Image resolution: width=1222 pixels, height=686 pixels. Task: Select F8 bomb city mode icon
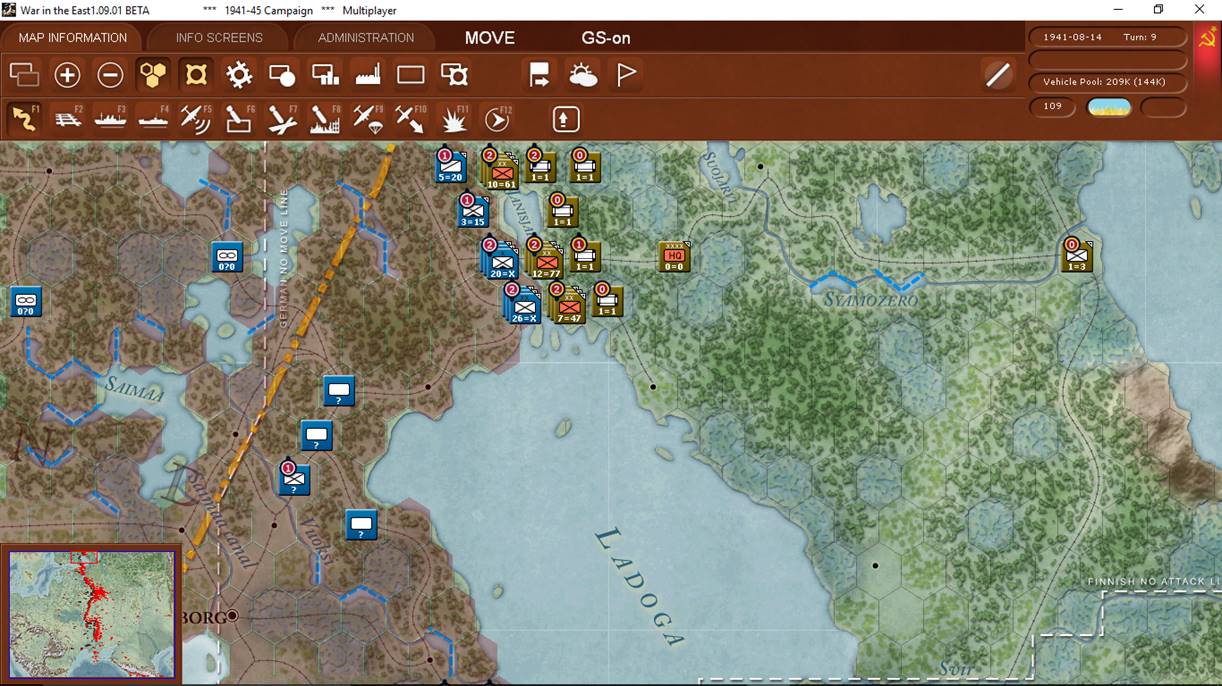tap(325, 119)
